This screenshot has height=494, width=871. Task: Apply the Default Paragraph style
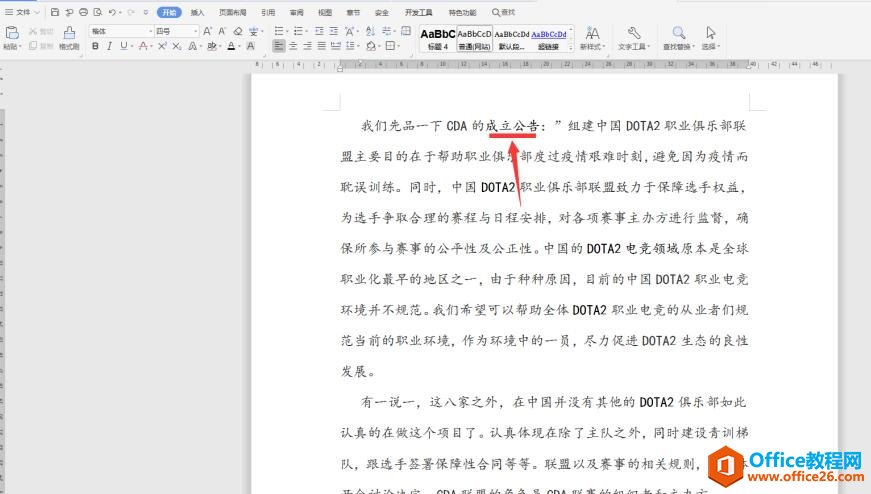pos(511,39)
